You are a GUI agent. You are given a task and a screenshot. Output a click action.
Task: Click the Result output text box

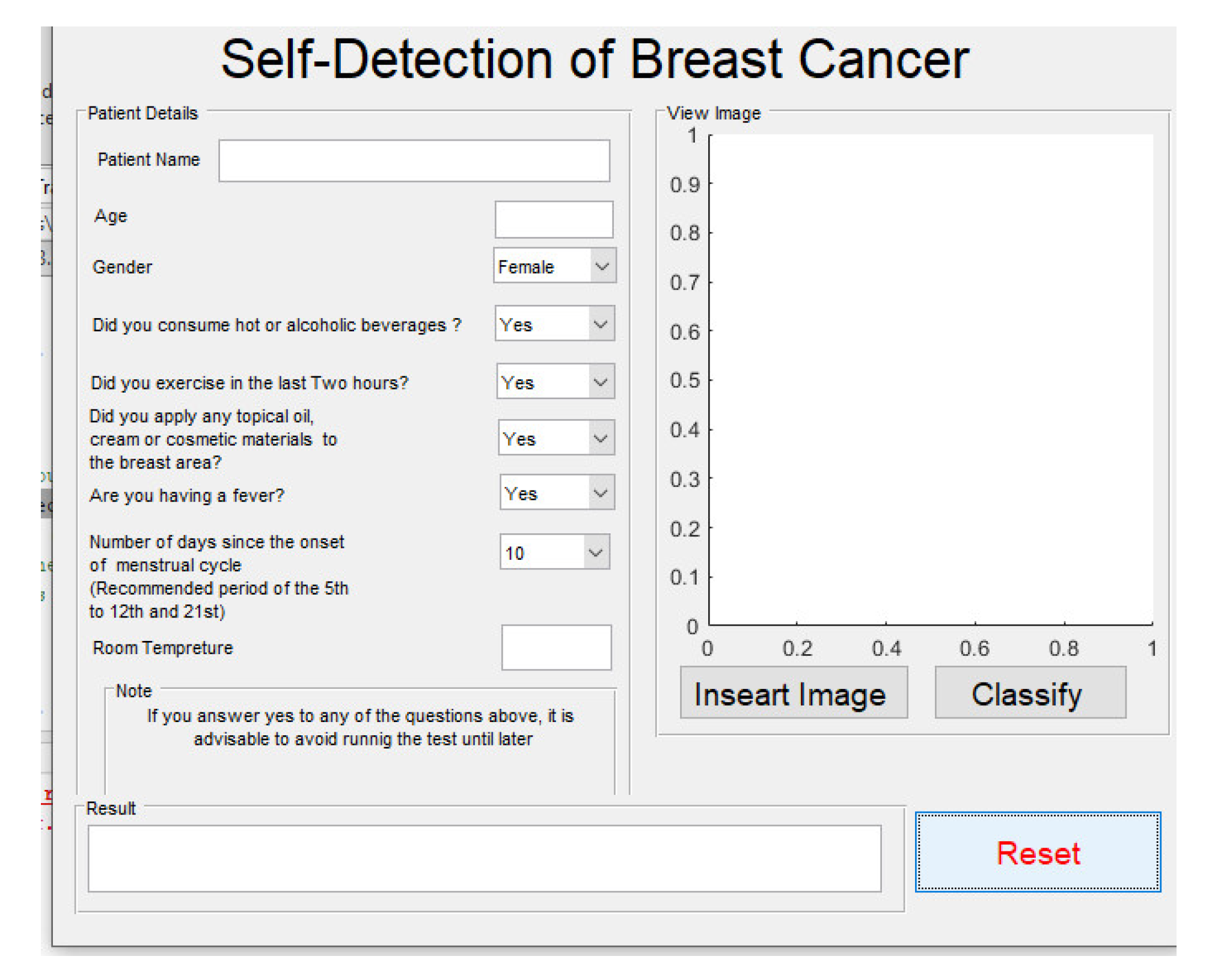coord(484,858)
